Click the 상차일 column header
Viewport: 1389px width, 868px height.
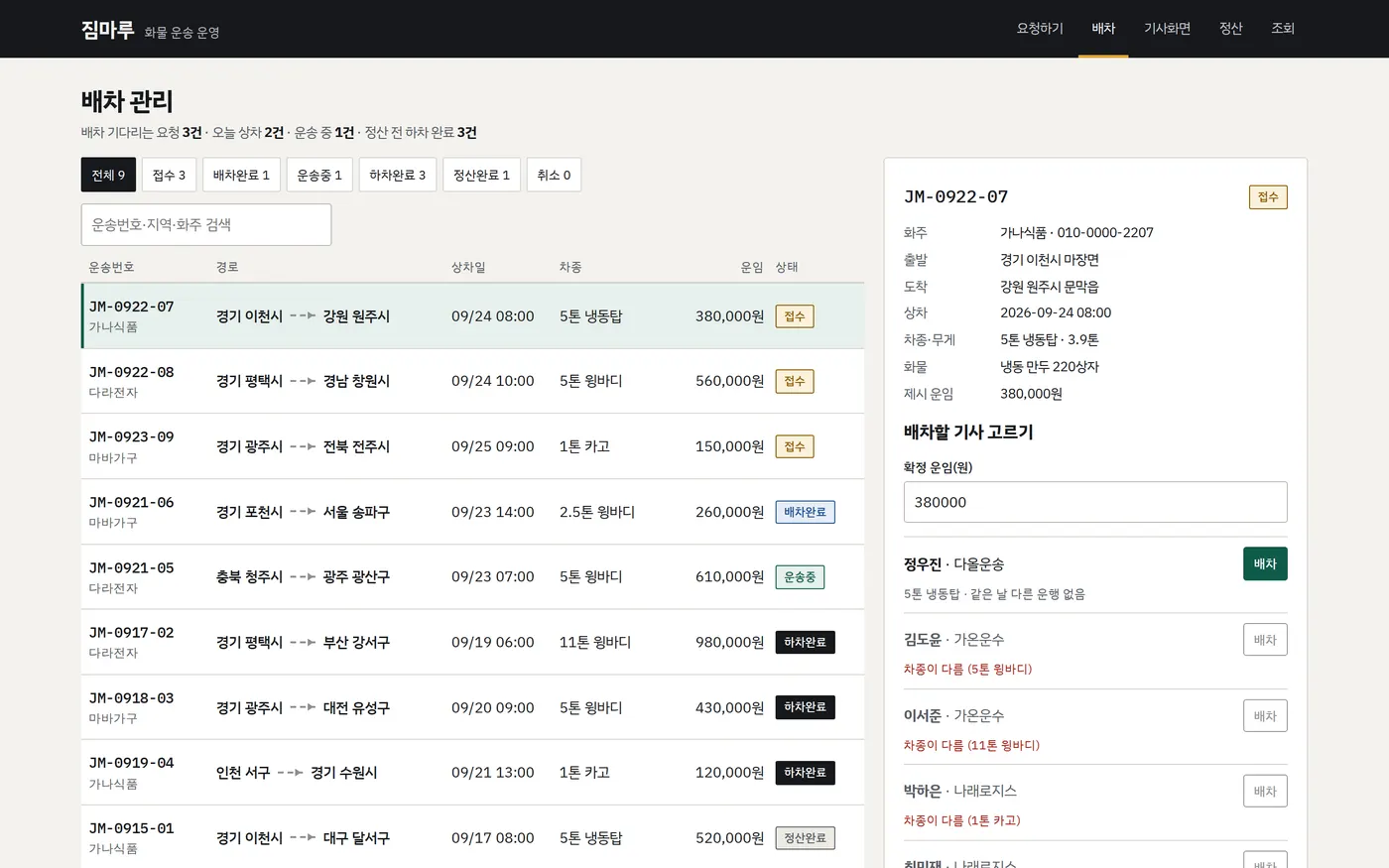(x=468, y=267)
